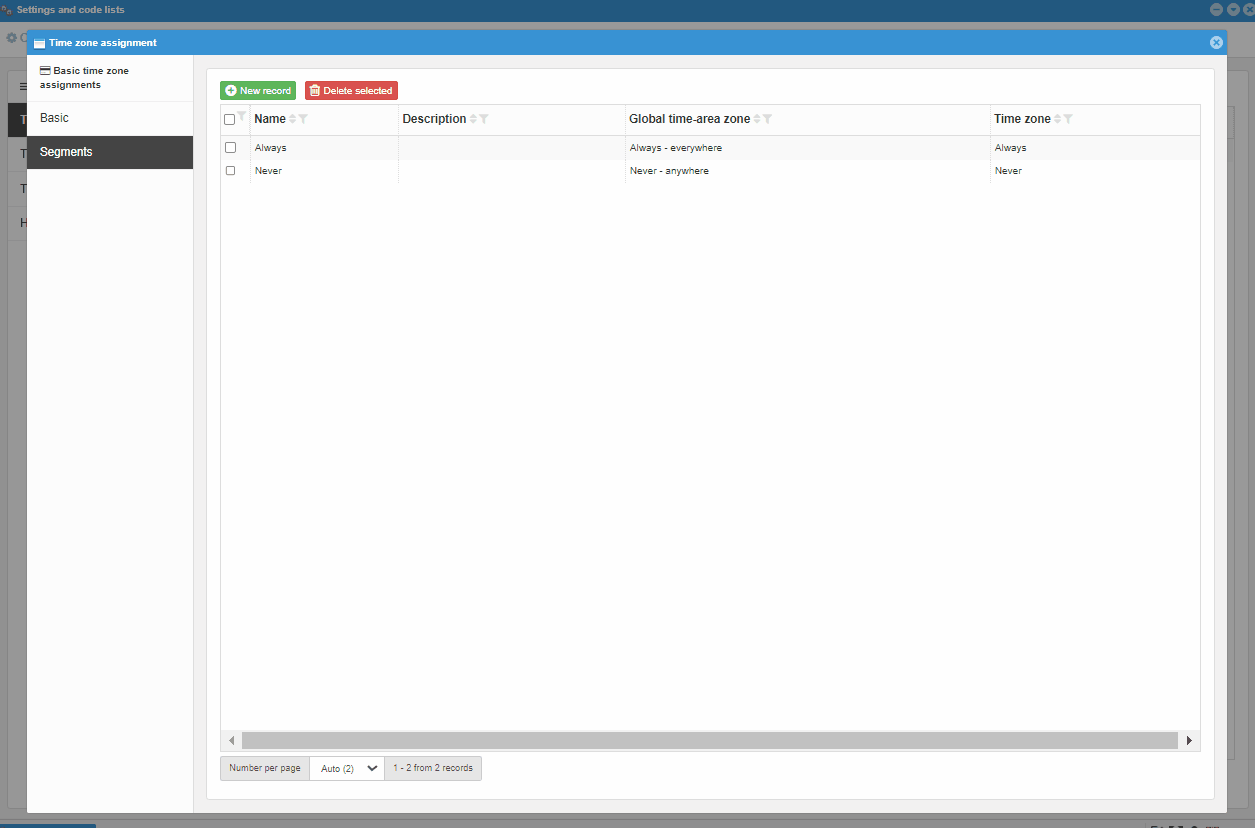Click the horizontal scrollbar right arrow
The width and height of the screenshot is (1255, 828).
coord(1189,741)
